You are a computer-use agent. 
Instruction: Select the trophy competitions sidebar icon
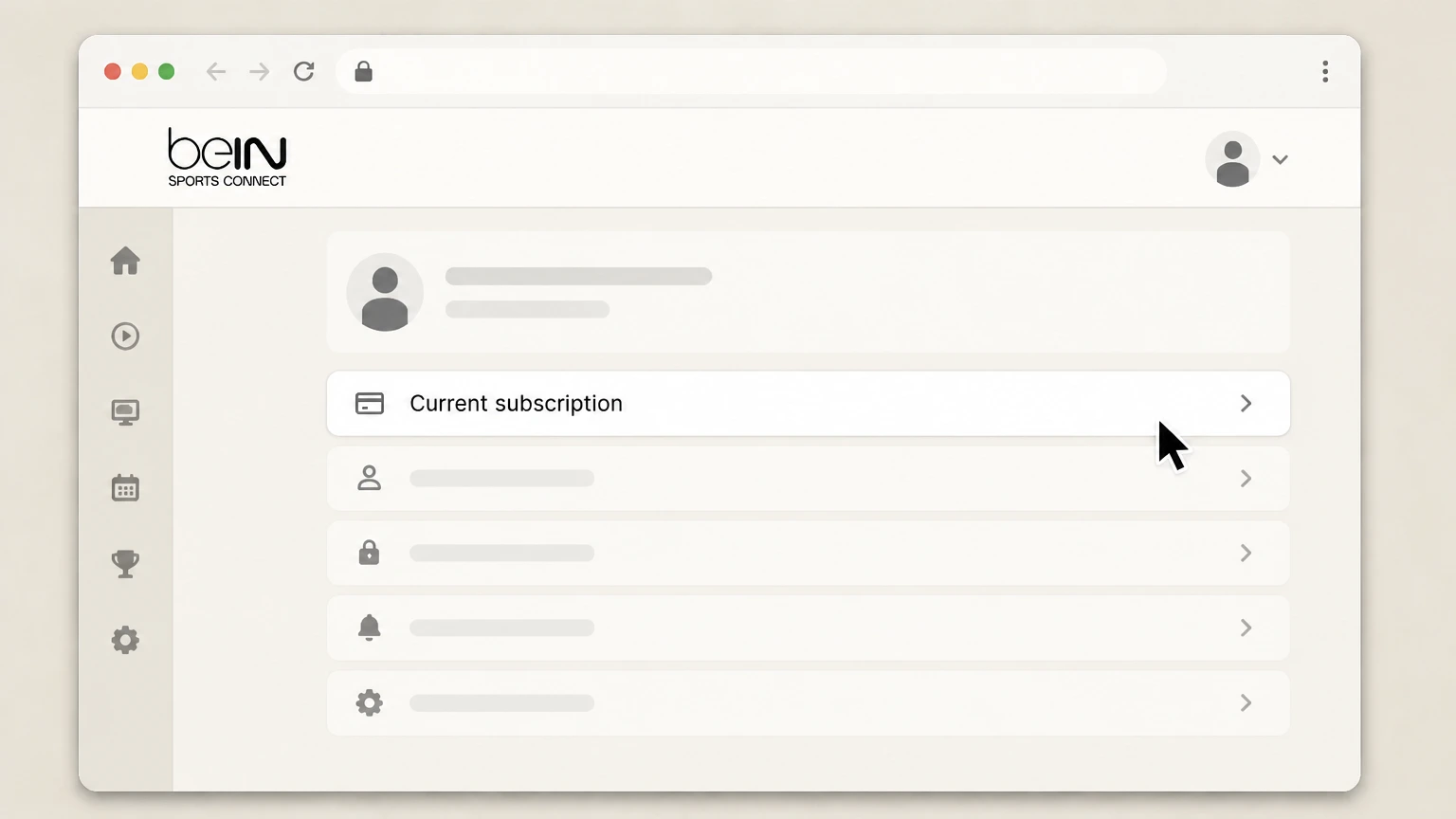[125, 564]
